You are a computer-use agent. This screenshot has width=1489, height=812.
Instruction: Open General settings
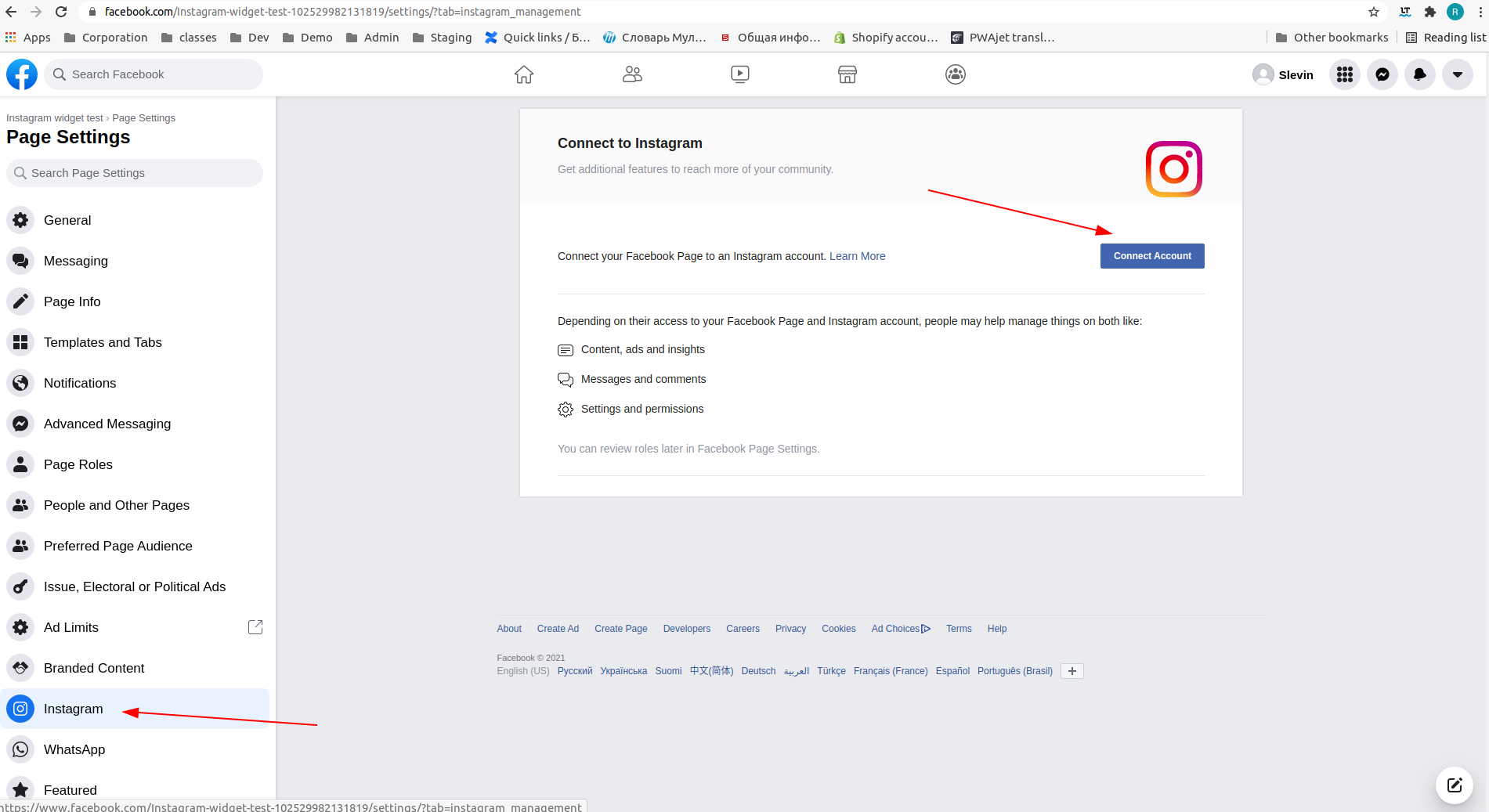pyautogui.click(x=135, y=220)
